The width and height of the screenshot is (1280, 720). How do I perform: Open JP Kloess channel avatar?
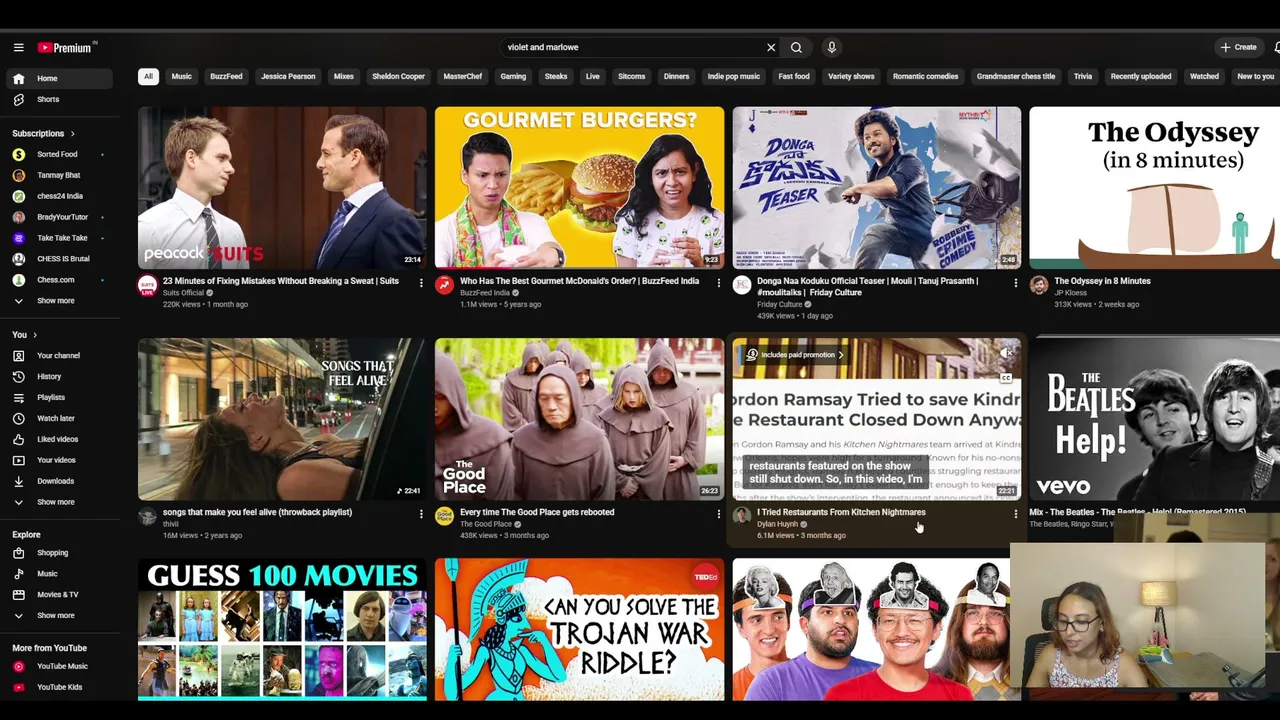pos(1039,285)
